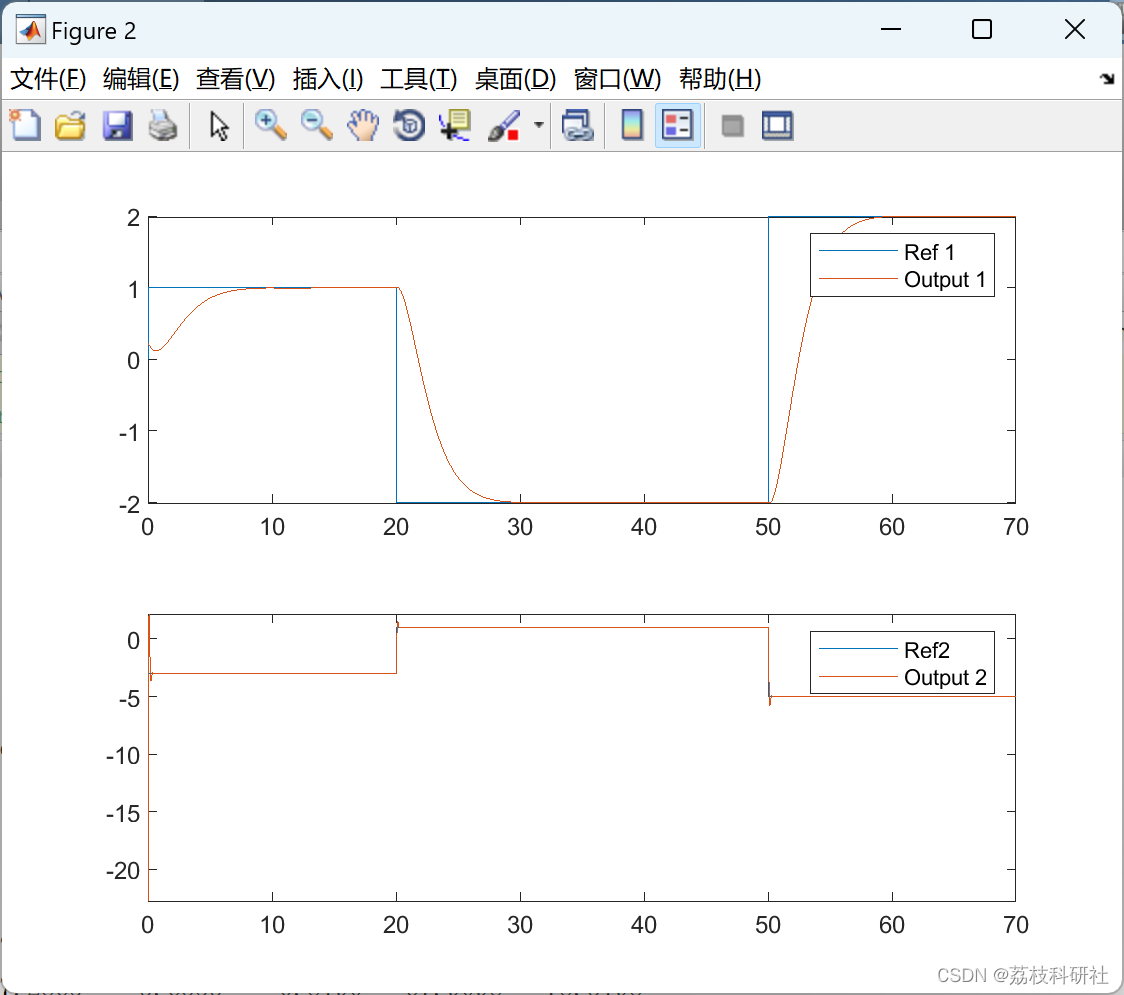The height and width of the screenshot is (995, 1124).
Task: Open the 工具(T) menu
Action: (419, 79)
